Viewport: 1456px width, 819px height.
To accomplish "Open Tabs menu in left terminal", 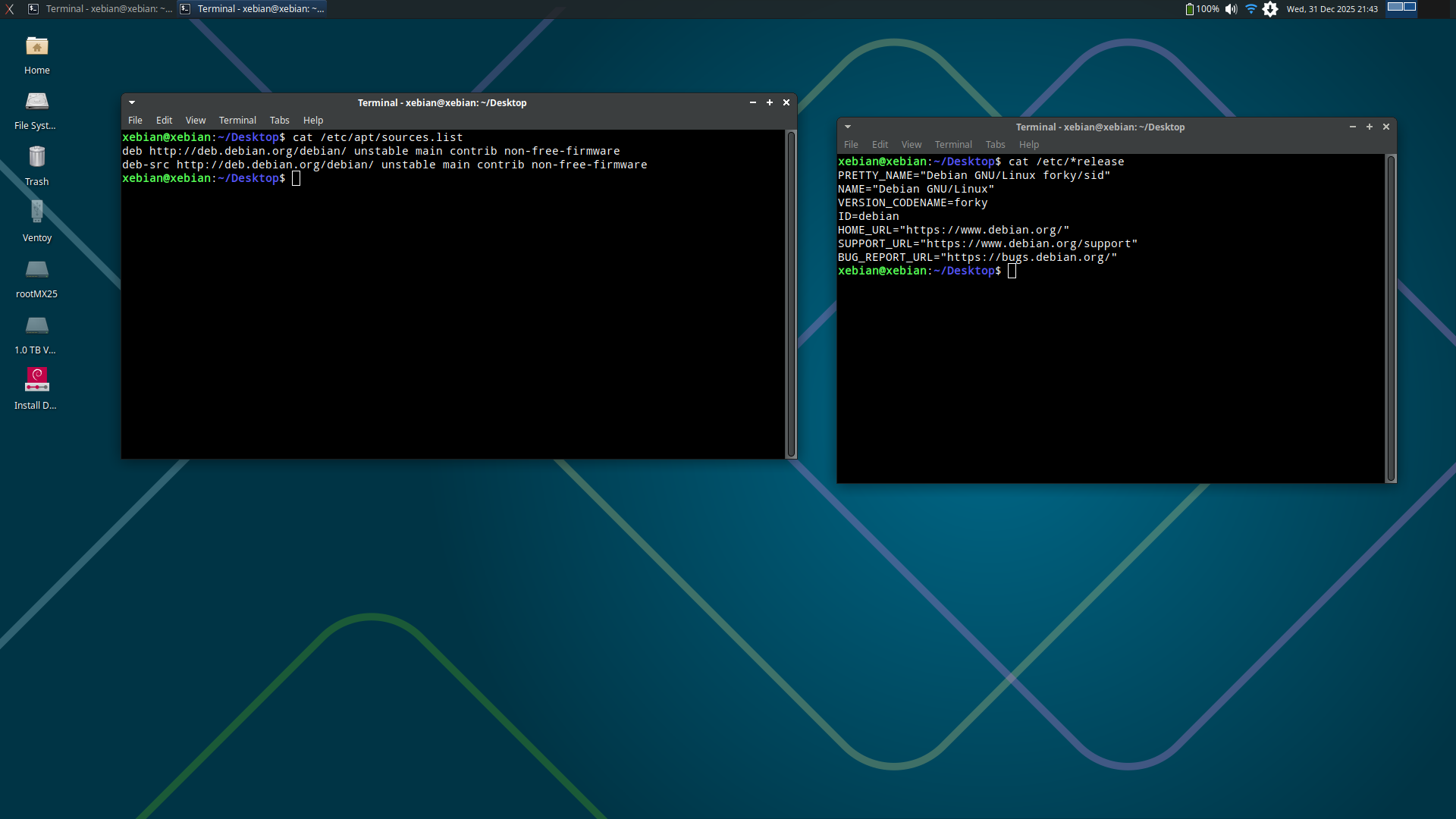I will [x=279, y=120].
